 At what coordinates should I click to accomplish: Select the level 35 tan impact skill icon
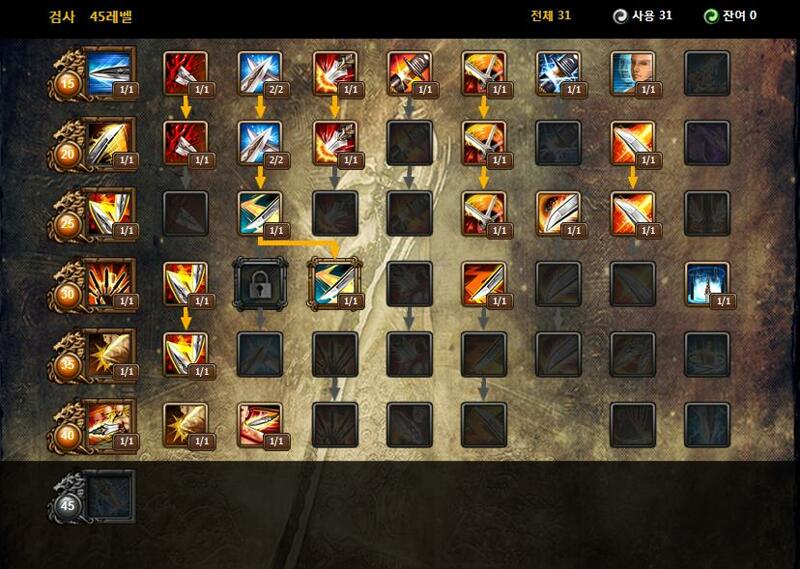coord(110,355)
